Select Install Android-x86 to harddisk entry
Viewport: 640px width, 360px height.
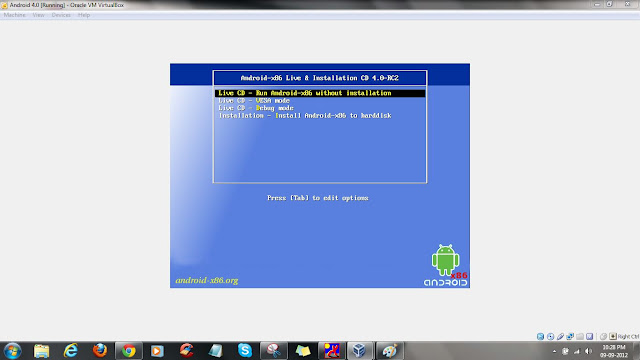(305, 116)
